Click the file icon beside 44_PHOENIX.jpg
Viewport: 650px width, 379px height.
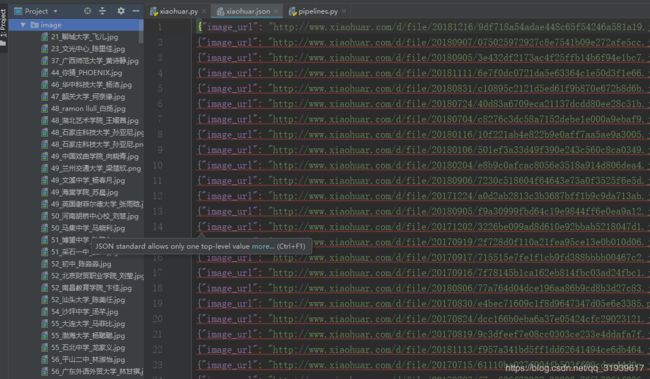tap(45, 73)
